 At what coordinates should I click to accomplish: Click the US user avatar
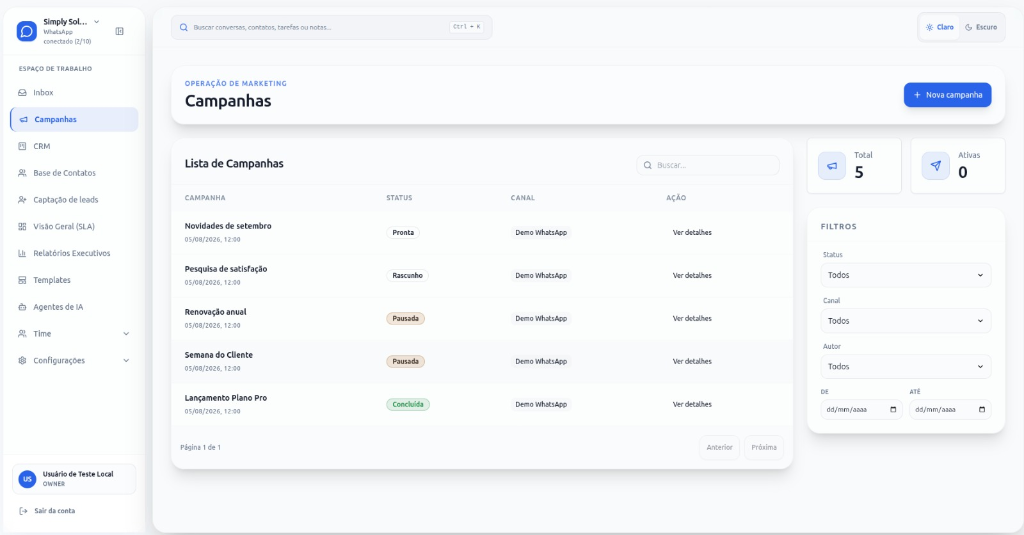click(27, 479)
